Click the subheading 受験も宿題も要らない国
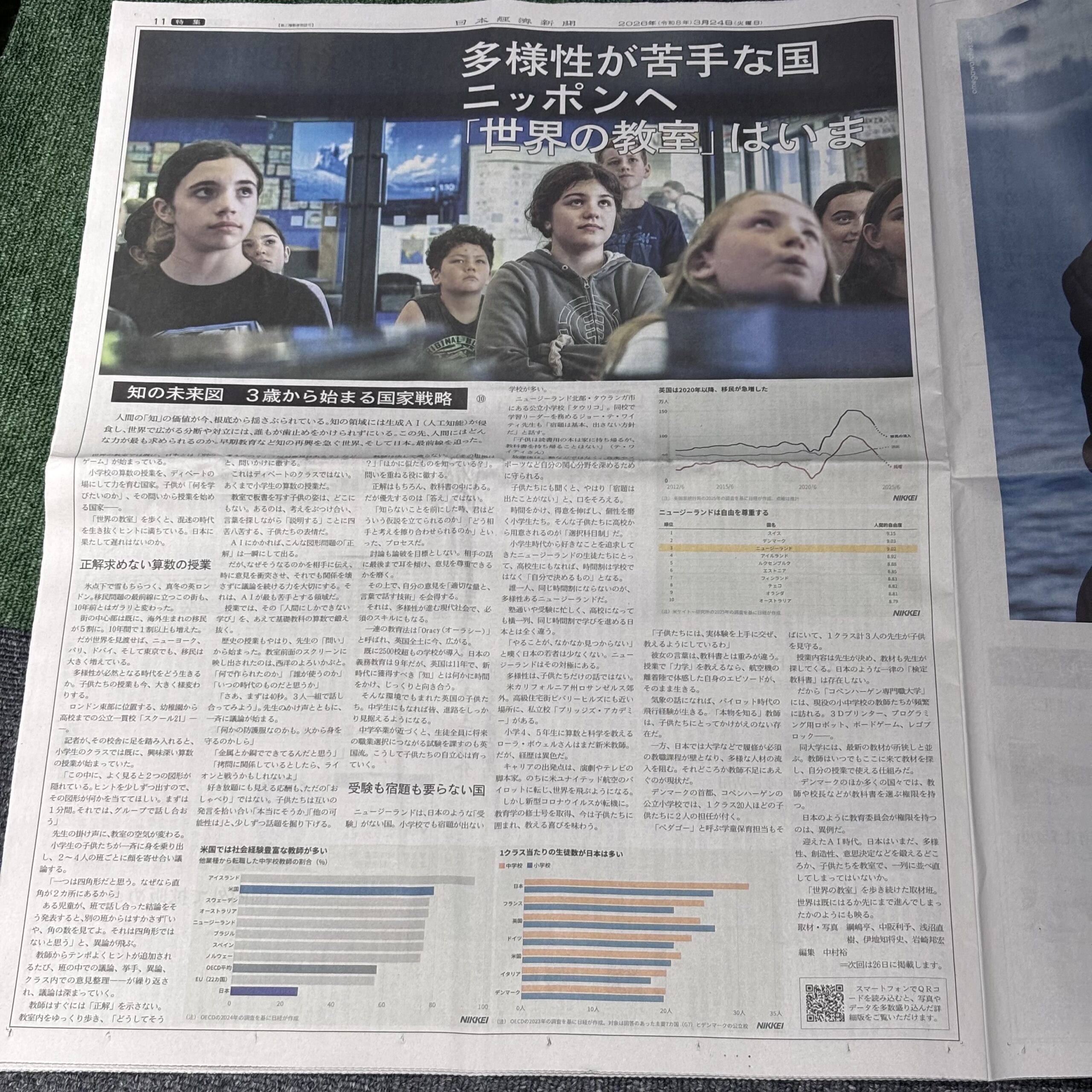This screenshot has height=1092, width=1092. pyautogui.click(x=416, y=789)
